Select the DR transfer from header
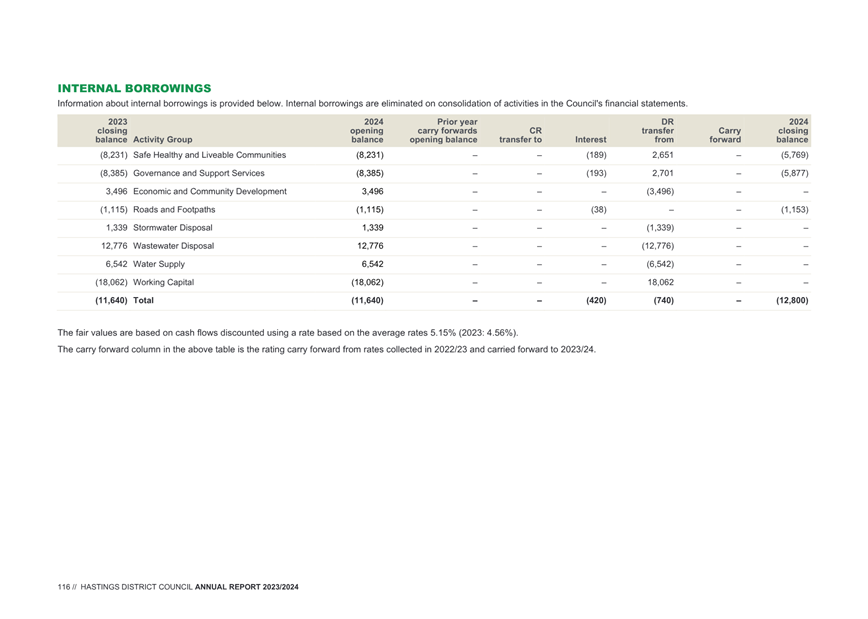The height and width of the screenshot is (619, 868). pyautogui.click(x=658, y=131)
